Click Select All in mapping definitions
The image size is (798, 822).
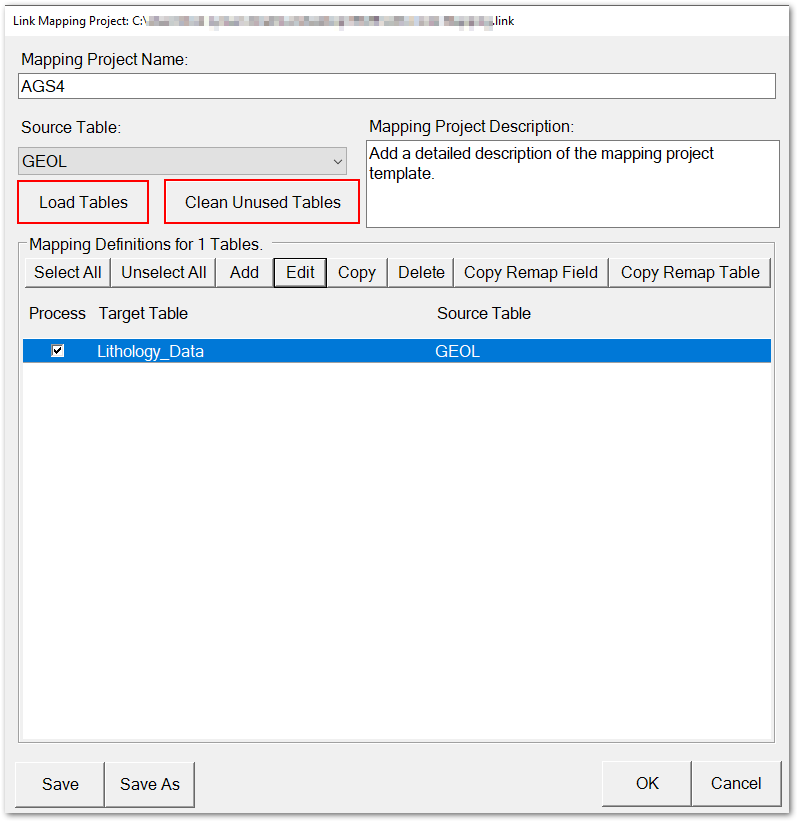tap(68, 273)
